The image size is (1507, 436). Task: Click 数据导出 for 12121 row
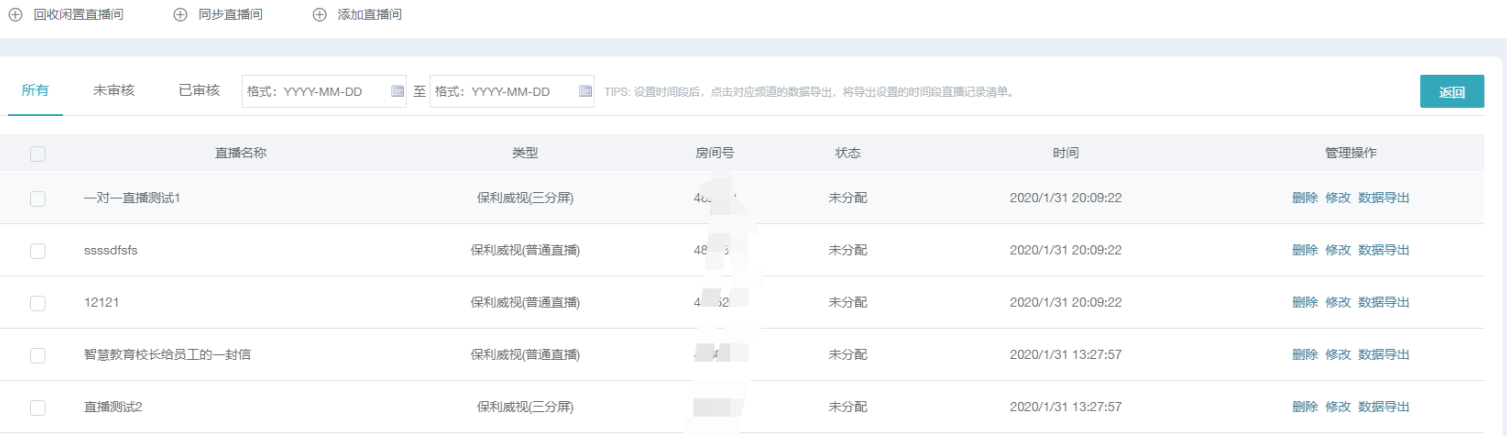tap(1383, 302)
